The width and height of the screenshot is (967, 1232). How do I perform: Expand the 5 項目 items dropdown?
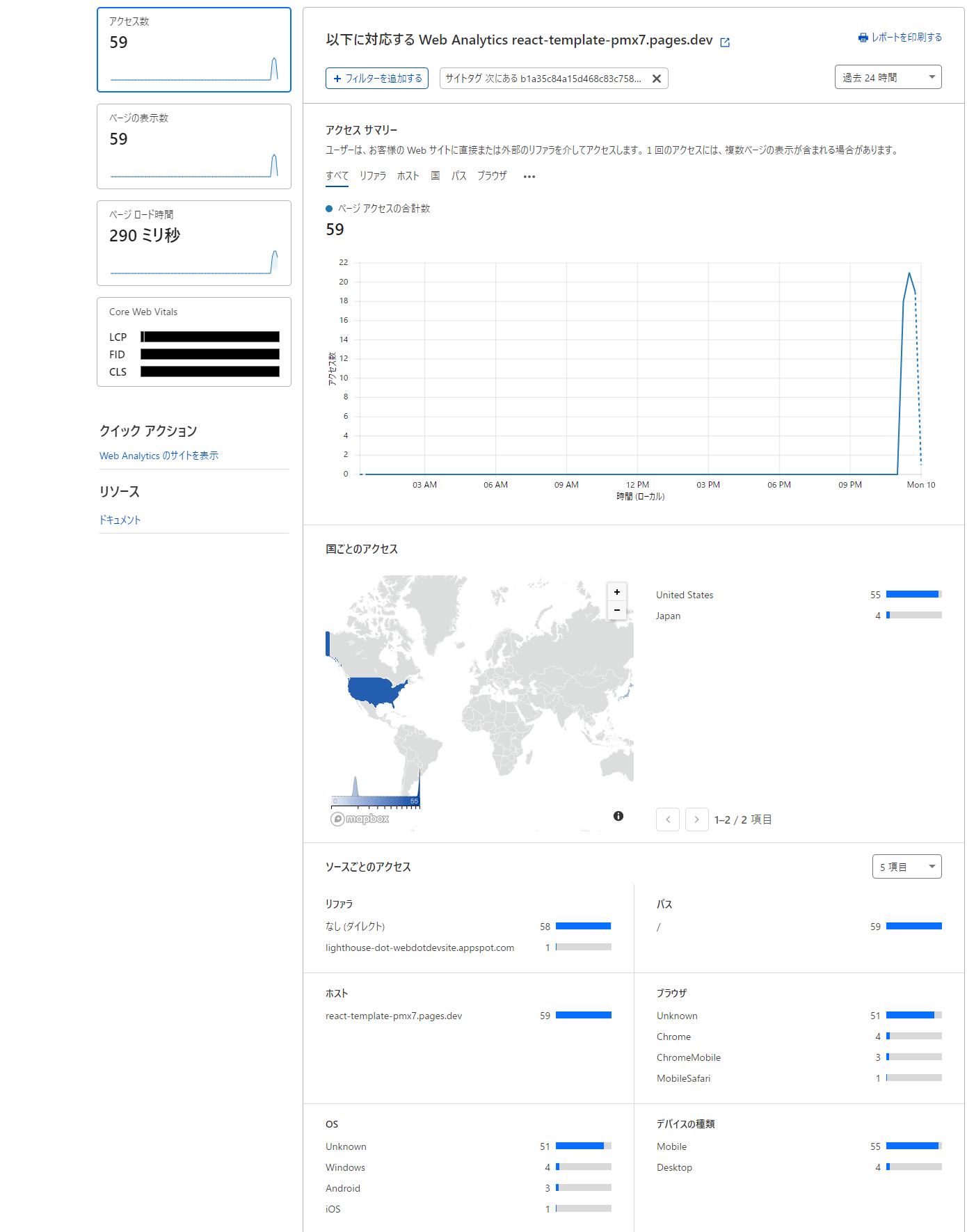coord(906,867)
